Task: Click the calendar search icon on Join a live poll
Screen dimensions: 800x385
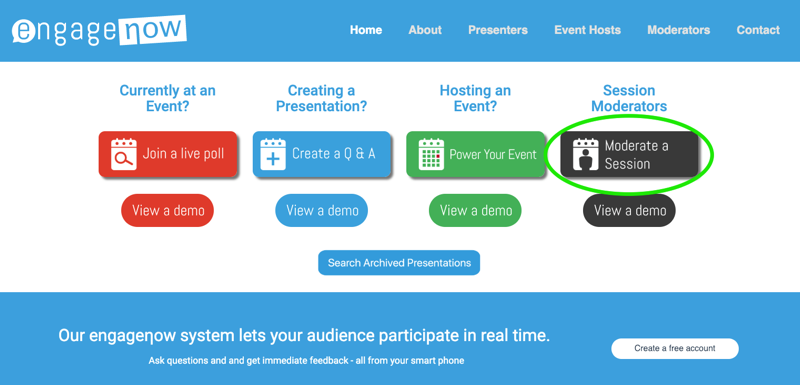Action: pyautogui.click(x=123, y=154)
